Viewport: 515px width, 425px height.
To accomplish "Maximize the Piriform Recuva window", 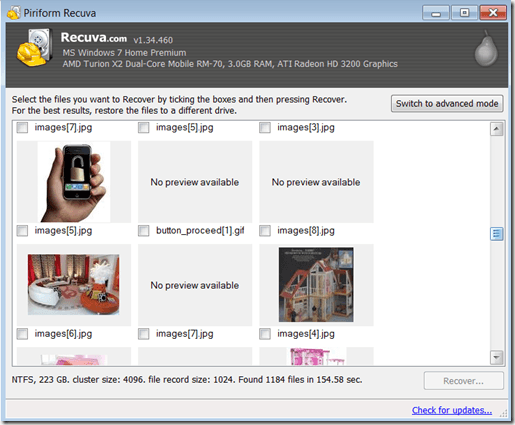I will tap(464, 13).
